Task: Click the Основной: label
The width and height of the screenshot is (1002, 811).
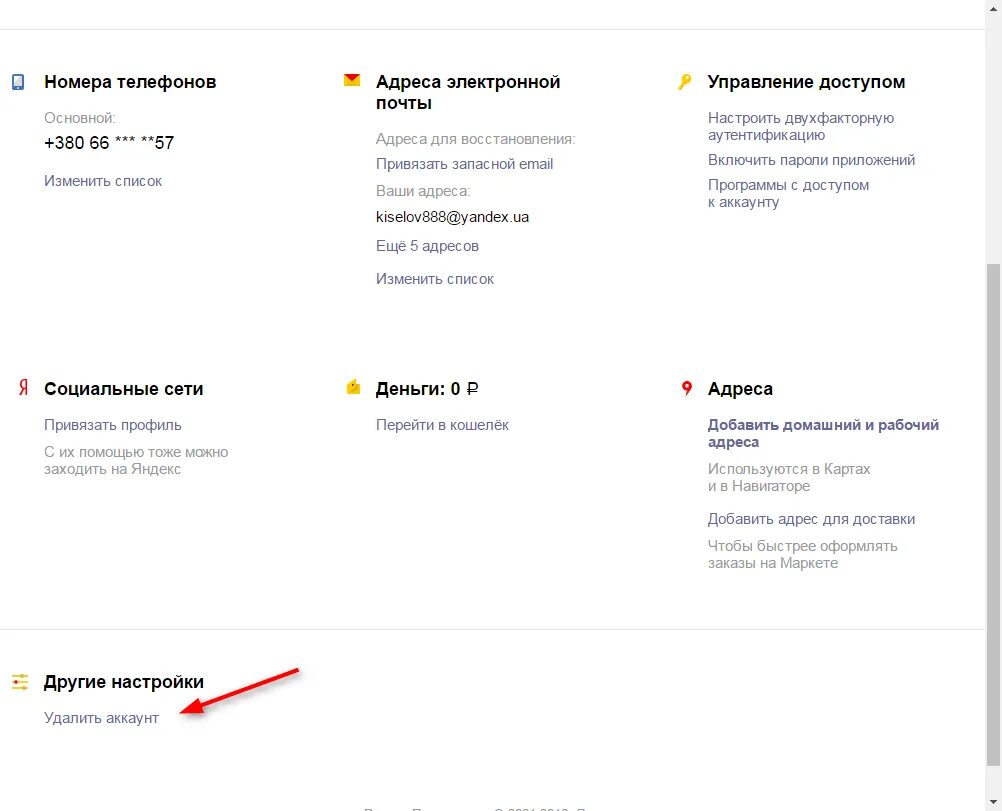Action: 80,118
